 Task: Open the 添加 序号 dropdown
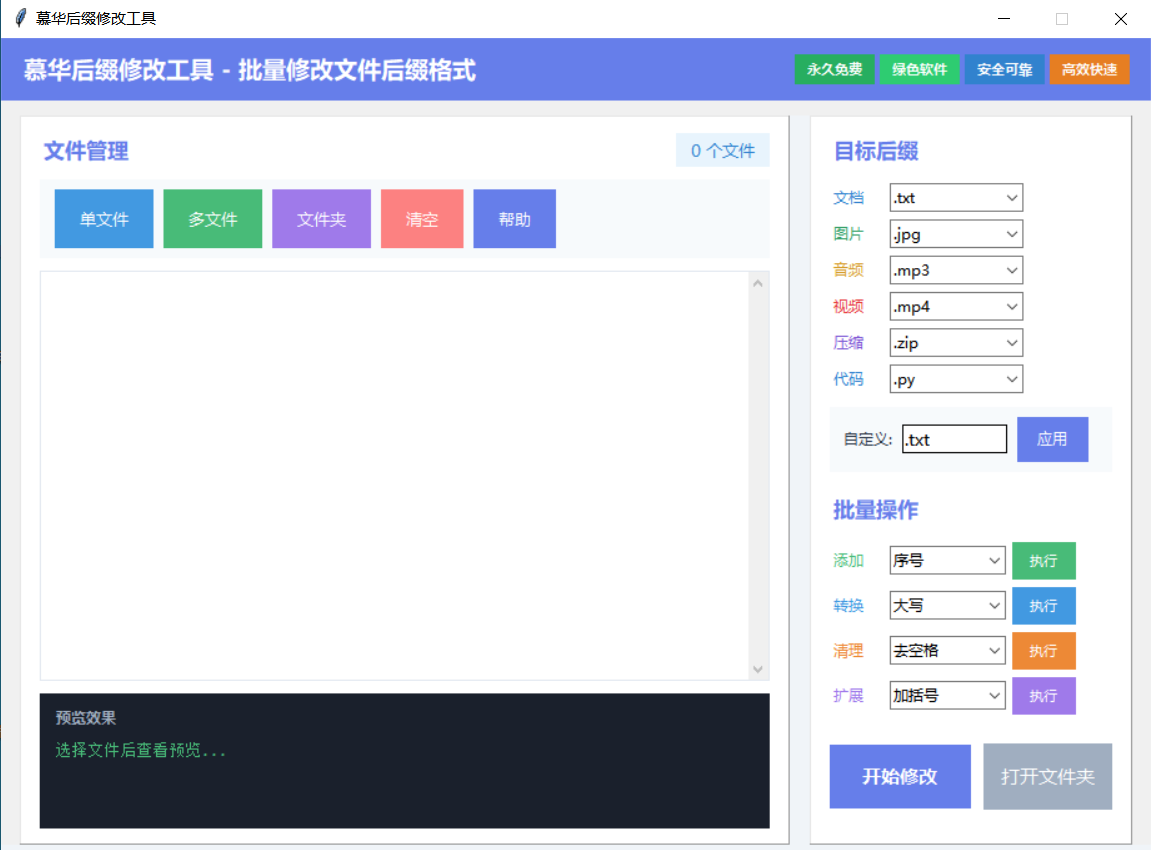click(x=947, y=560)
